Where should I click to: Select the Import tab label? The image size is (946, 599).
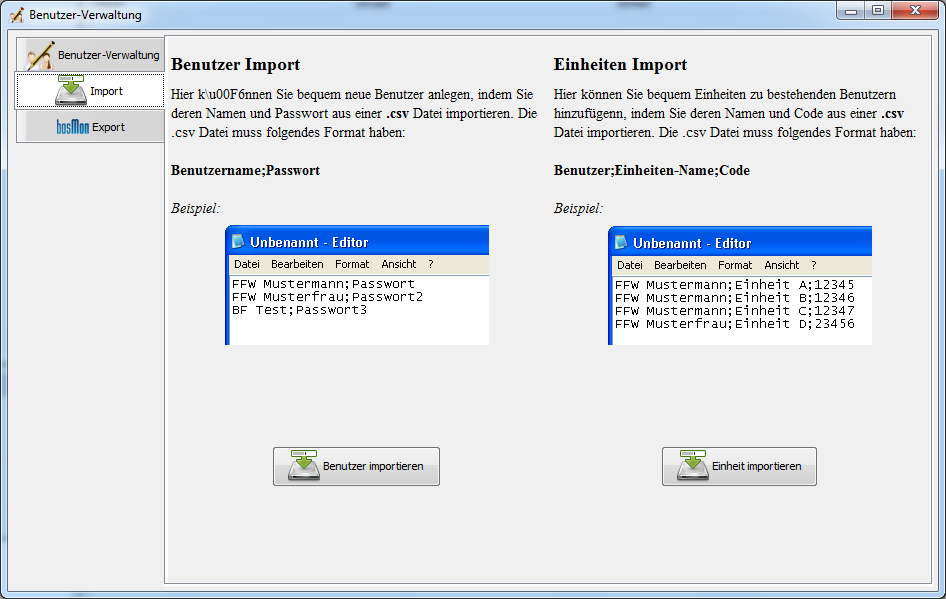coord(106,91)
